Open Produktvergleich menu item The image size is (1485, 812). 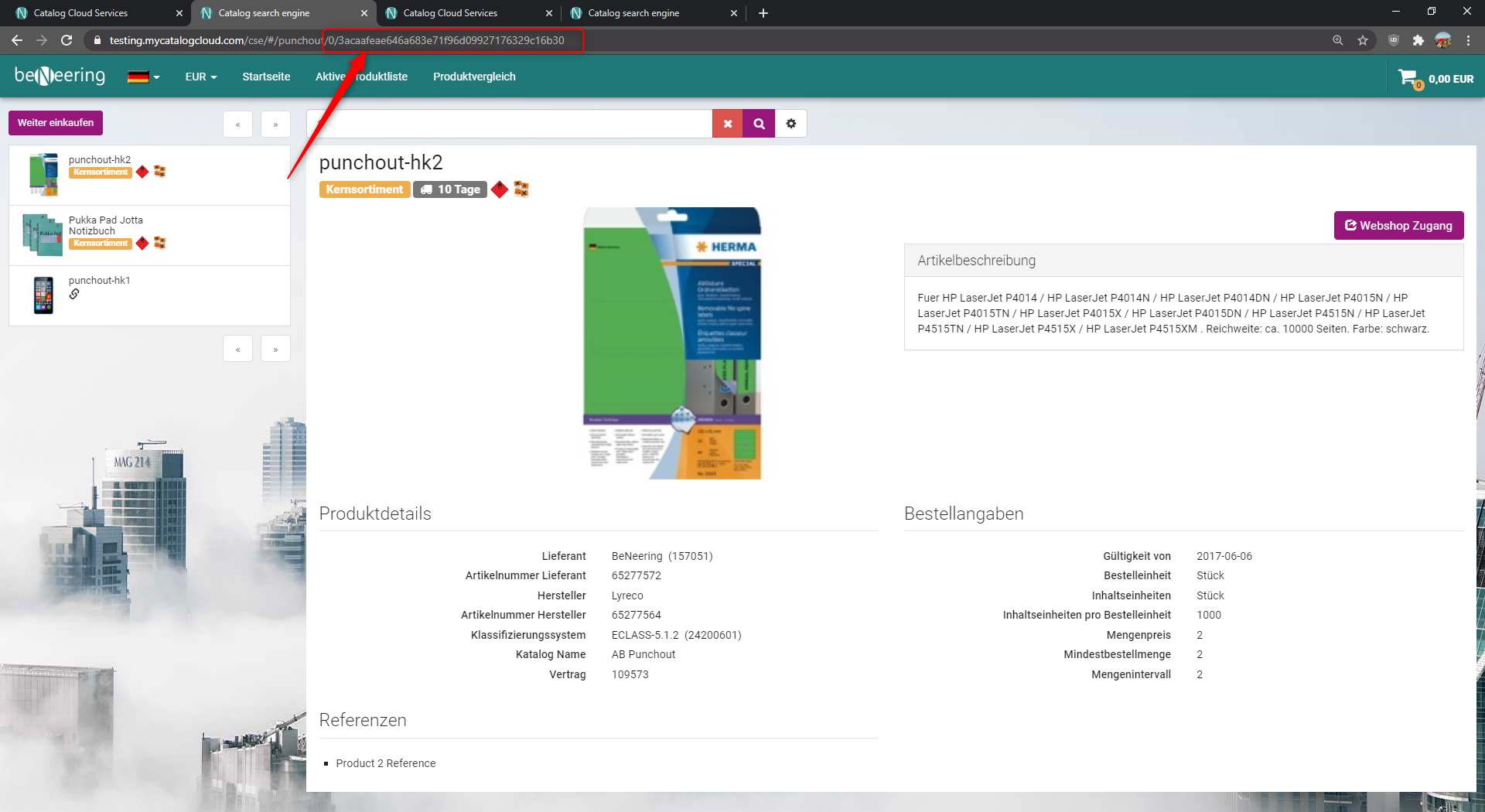[x=474, y=77]
